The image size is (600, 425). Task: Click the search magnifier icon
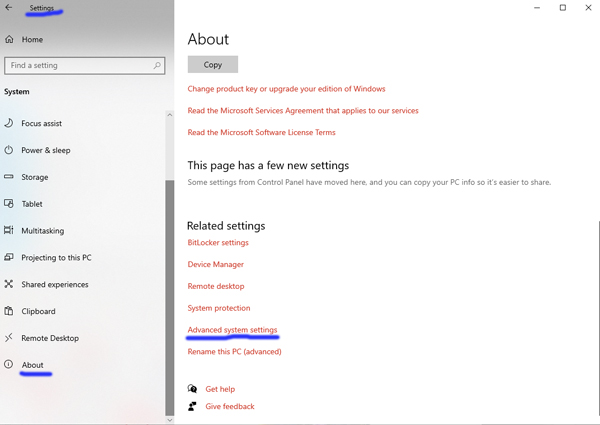coord(157,65)
